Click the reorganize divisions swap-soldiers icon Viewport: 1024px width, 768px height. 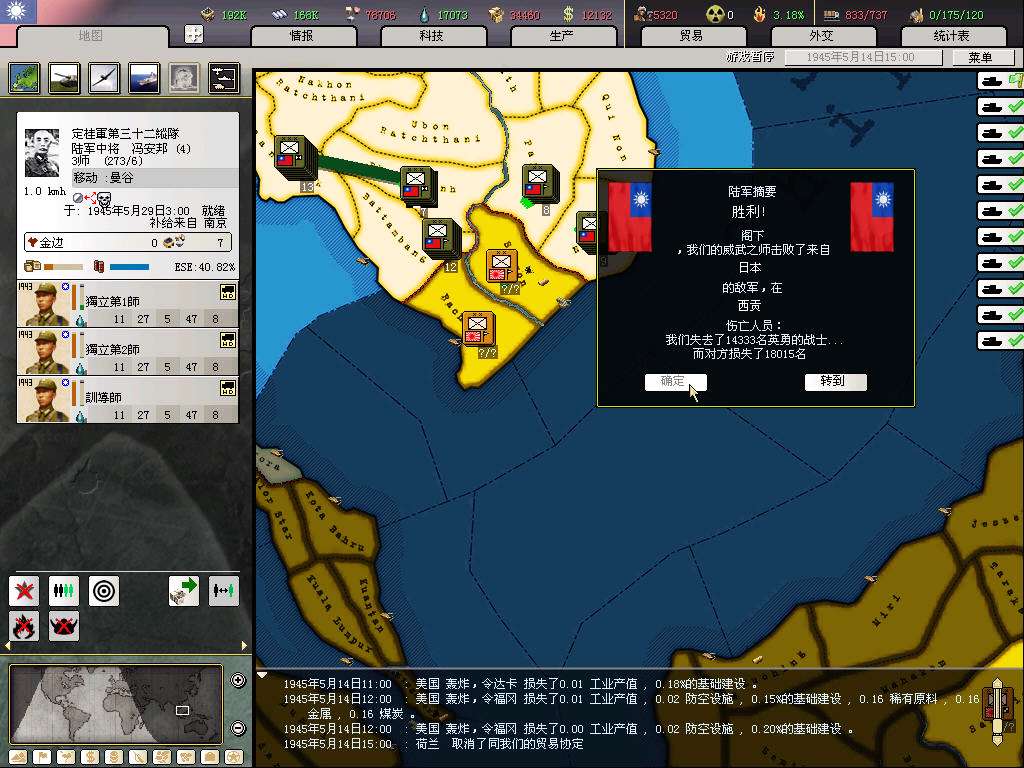tap(224, 591)
